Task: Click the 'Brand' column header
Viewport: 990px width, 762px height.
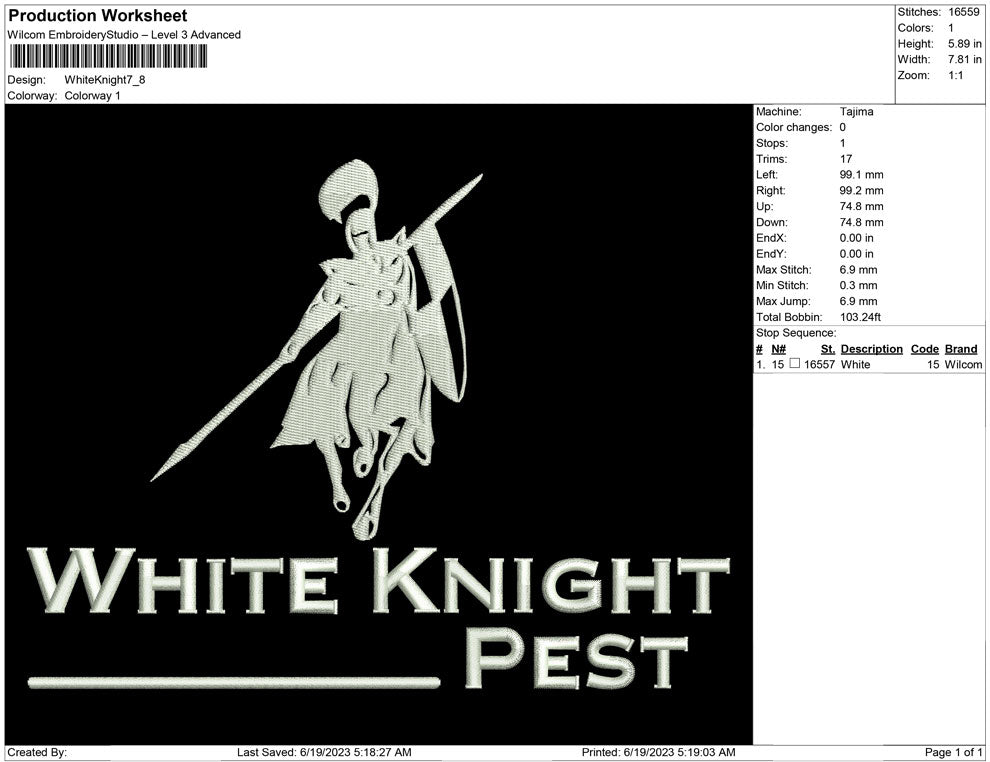Action: point(961,349)
